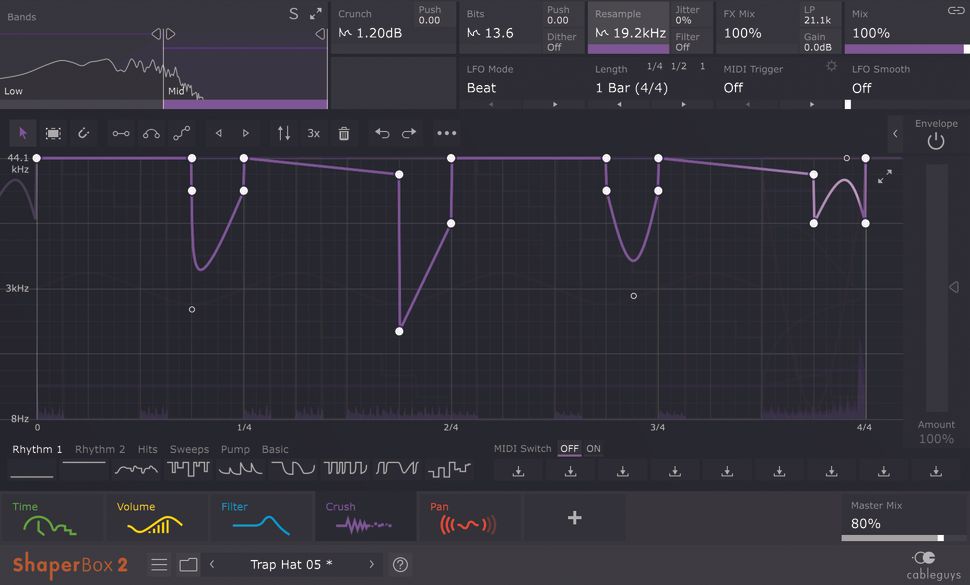970x585 pixels.
Task: Open the more options ellipsis menu
Action: [x=446, y=132]
